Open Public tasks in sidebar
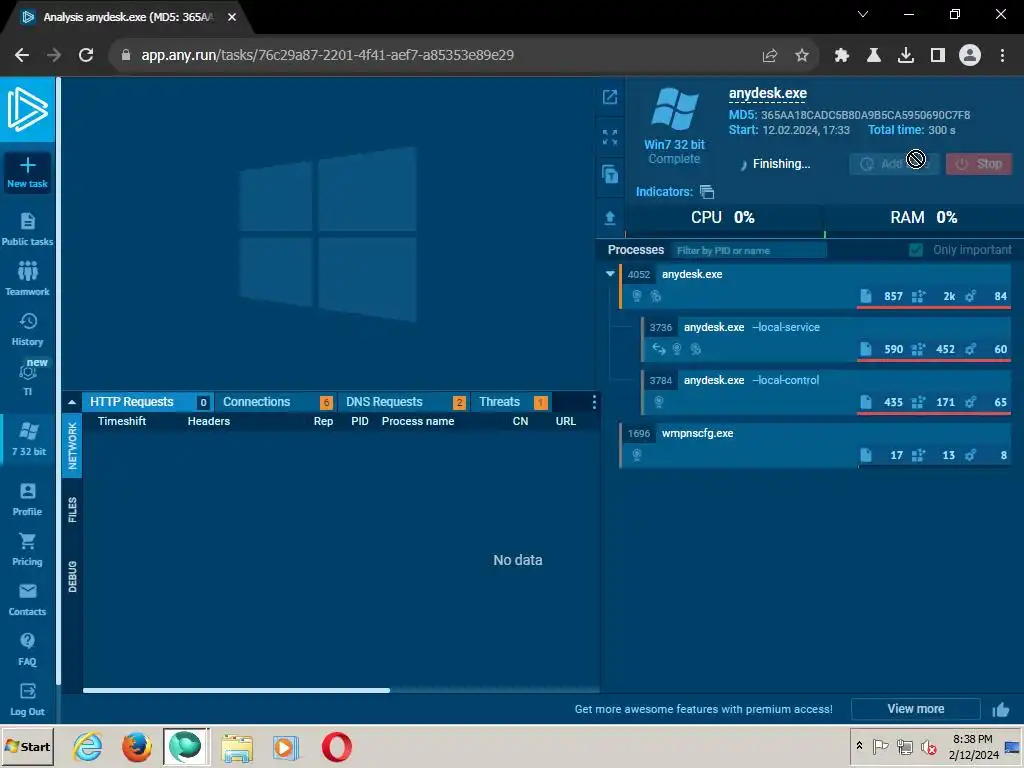The image size is (1024, 768). coord(27,229)
